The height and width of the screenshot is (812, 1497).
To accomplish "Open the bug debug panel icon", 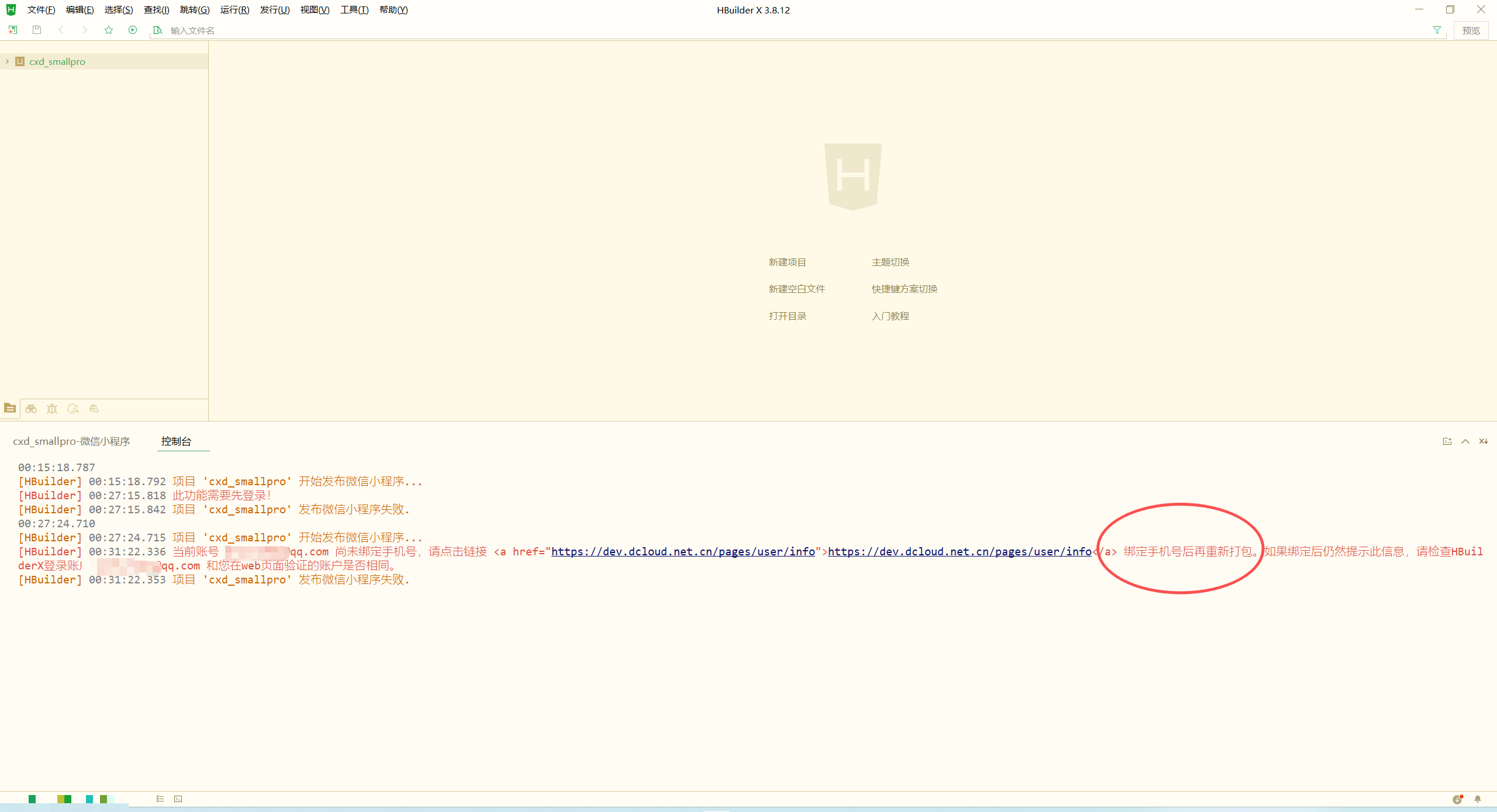I will (52, 409).
